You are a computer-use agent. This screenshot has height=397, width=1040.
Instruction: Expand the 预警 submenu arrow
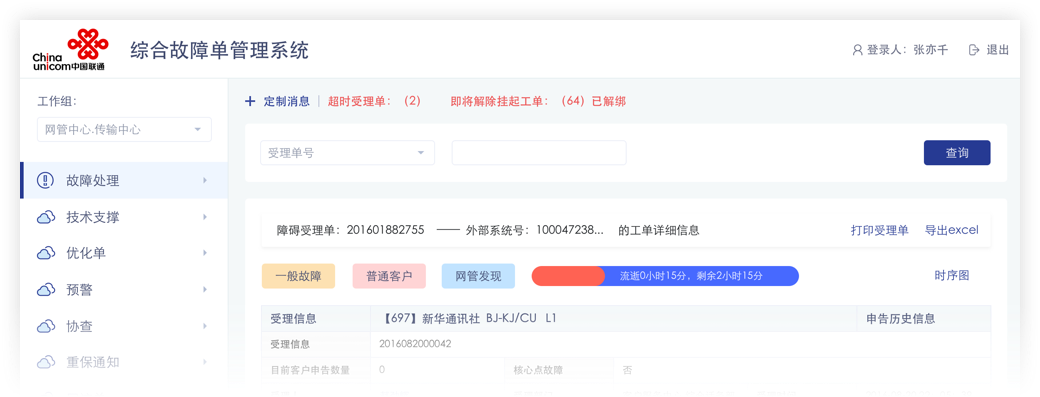205,290
